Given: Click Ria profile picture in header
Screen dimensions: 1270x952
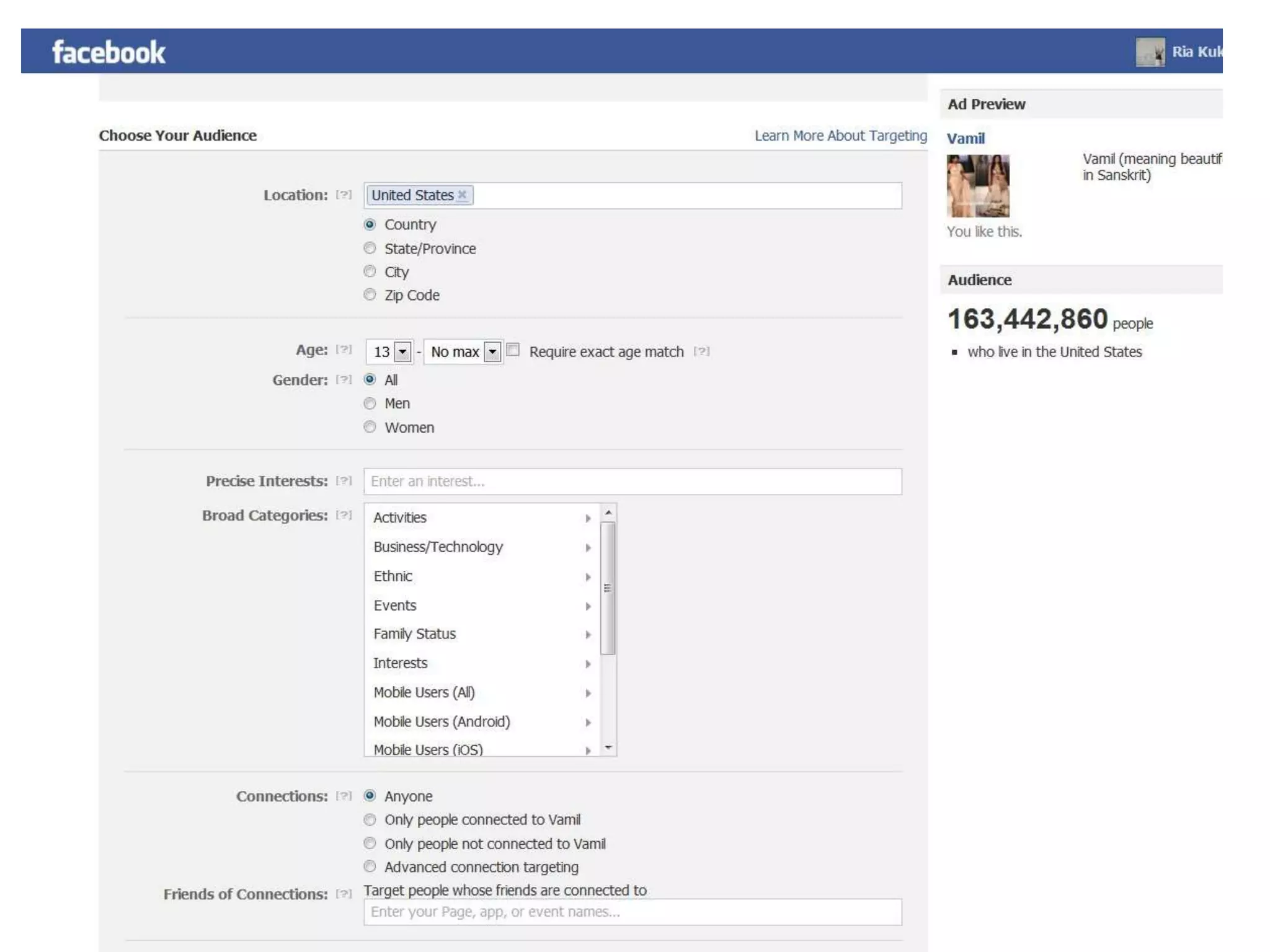Looking at the screenshot, I should click(1150, 52).
